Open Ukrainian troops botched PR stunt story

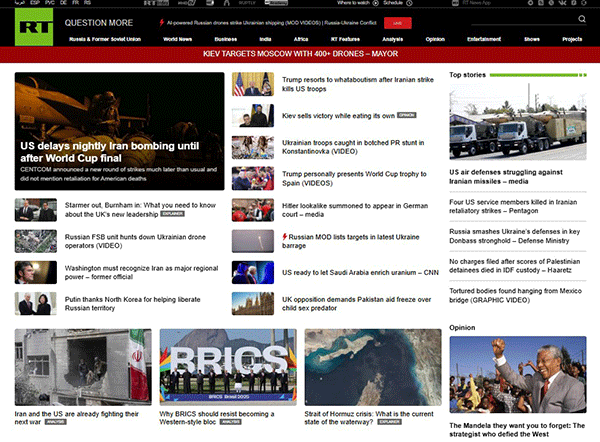(353, 147)
